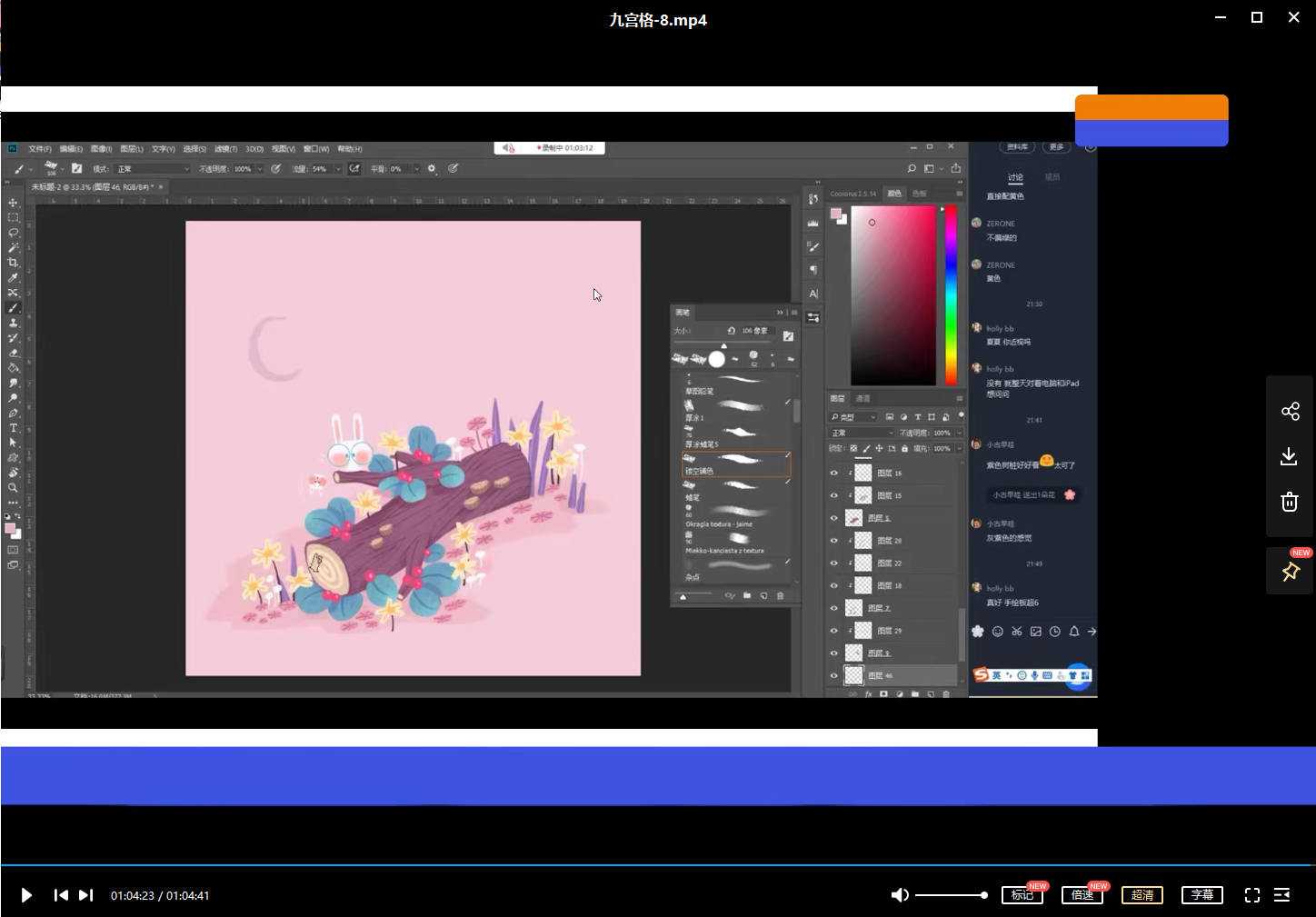The image size is (1316, 917).
Task: Click the share icon
Action: coord(1290,412)
